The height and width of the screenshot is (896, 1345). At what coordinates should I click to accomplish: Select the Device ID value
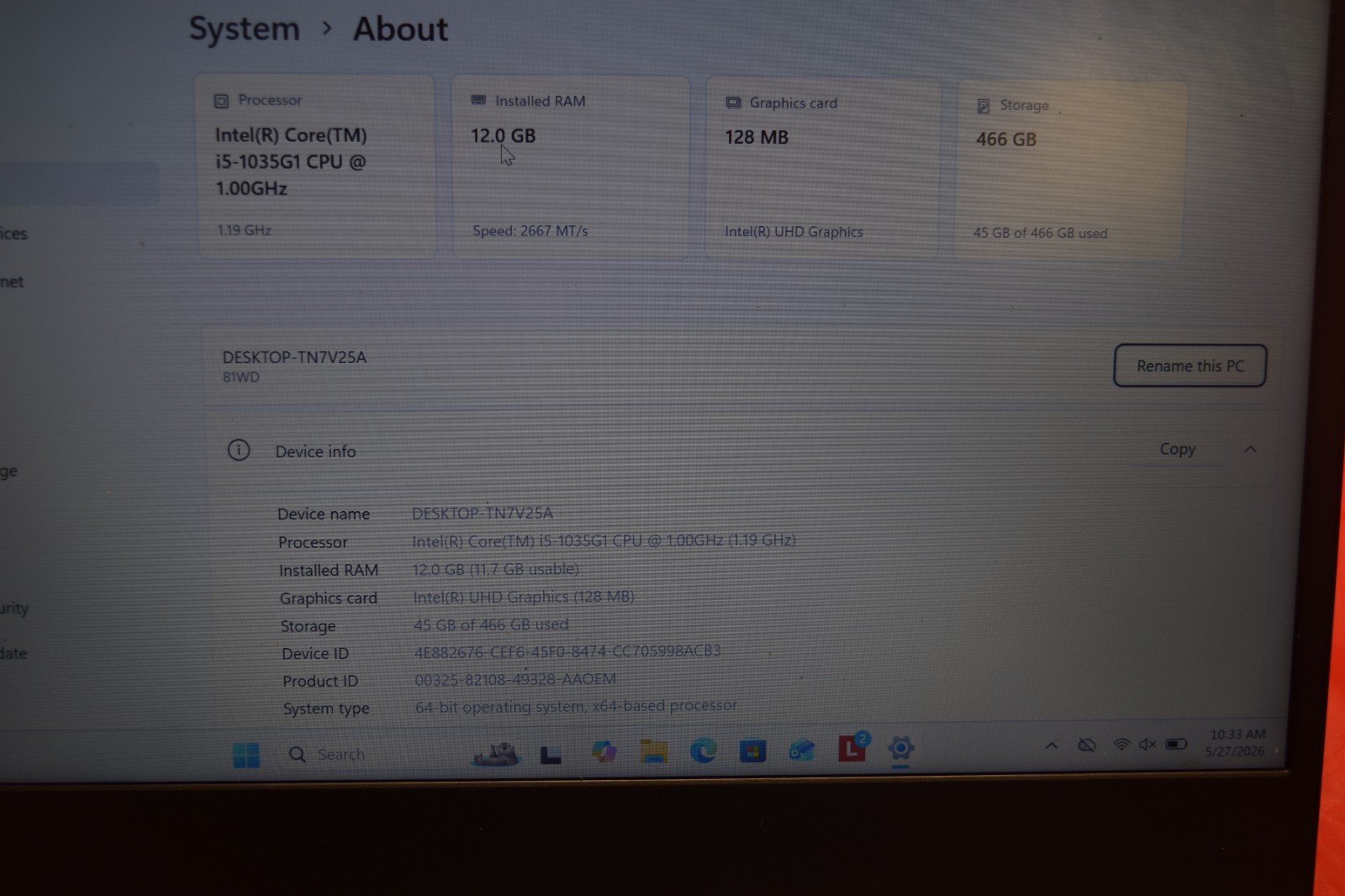(567, 651)
